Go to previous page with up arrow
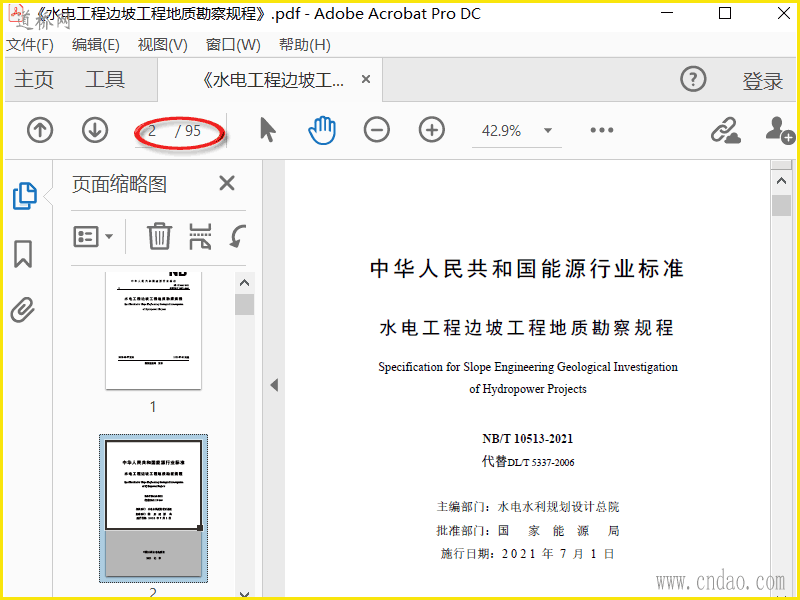 [40, 130]
